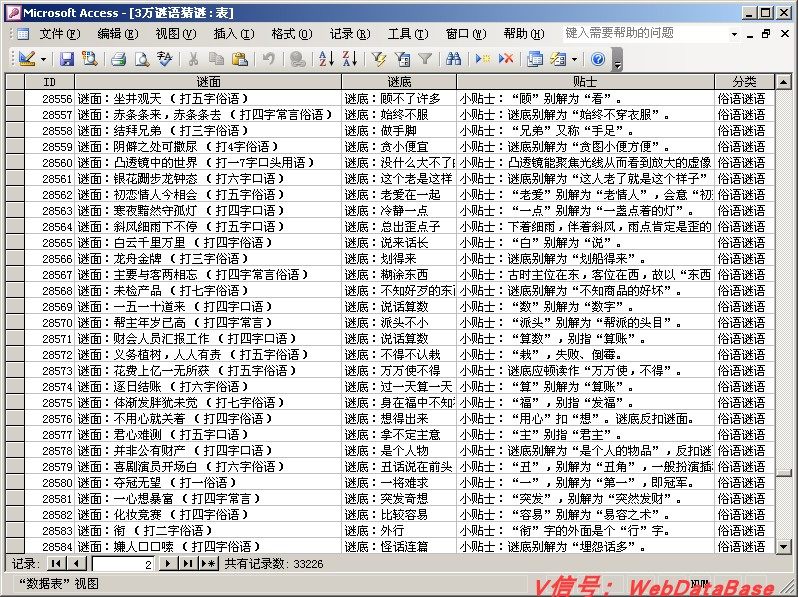Open the View dropdown arrow
This screenshot has width=798, height=597.
tap(43, 60)
